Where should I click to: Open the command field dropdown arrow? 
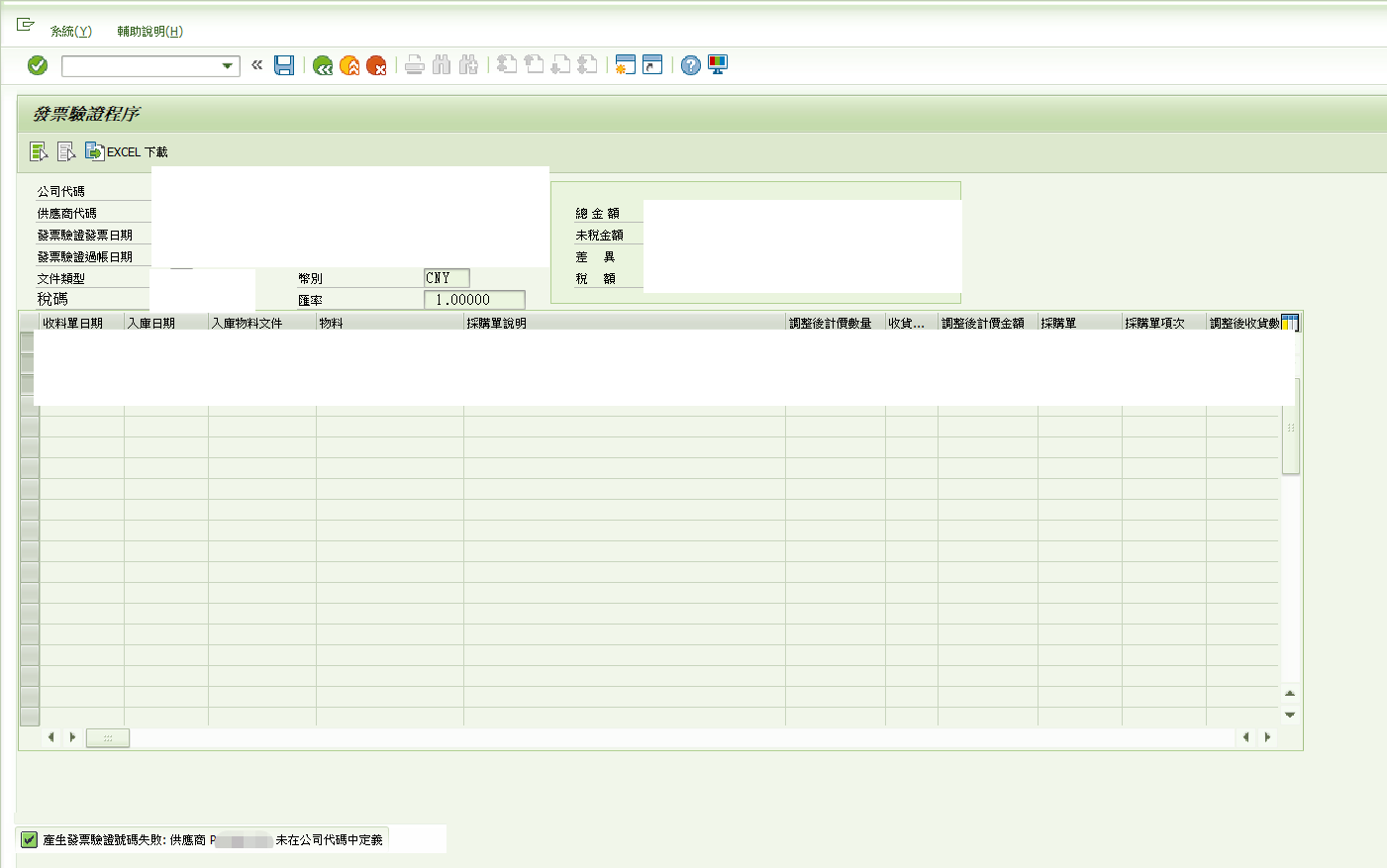click(228, 66)
